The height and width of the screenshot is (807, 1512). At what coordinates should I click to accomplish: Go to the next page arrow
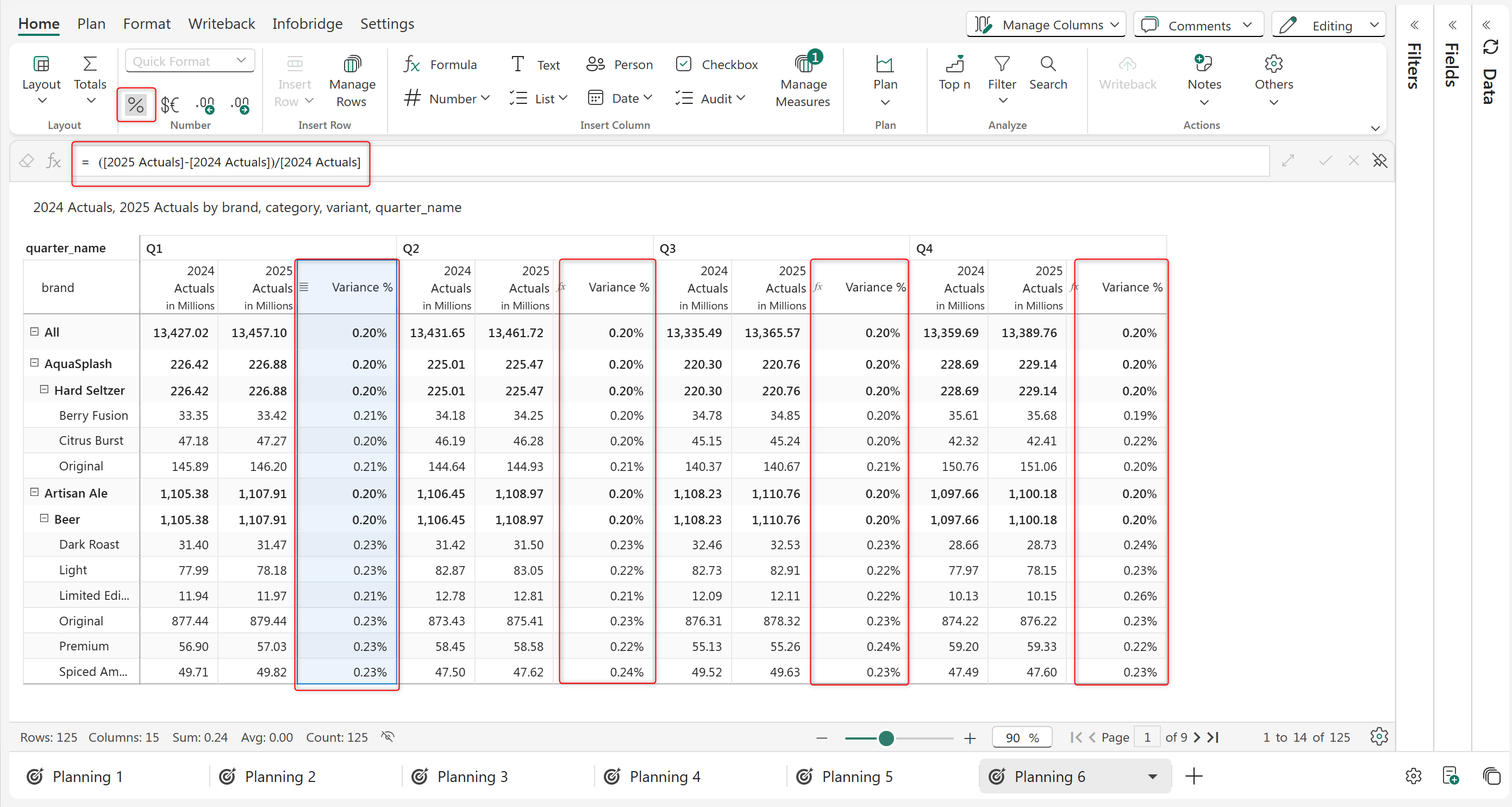point(1197,737)
